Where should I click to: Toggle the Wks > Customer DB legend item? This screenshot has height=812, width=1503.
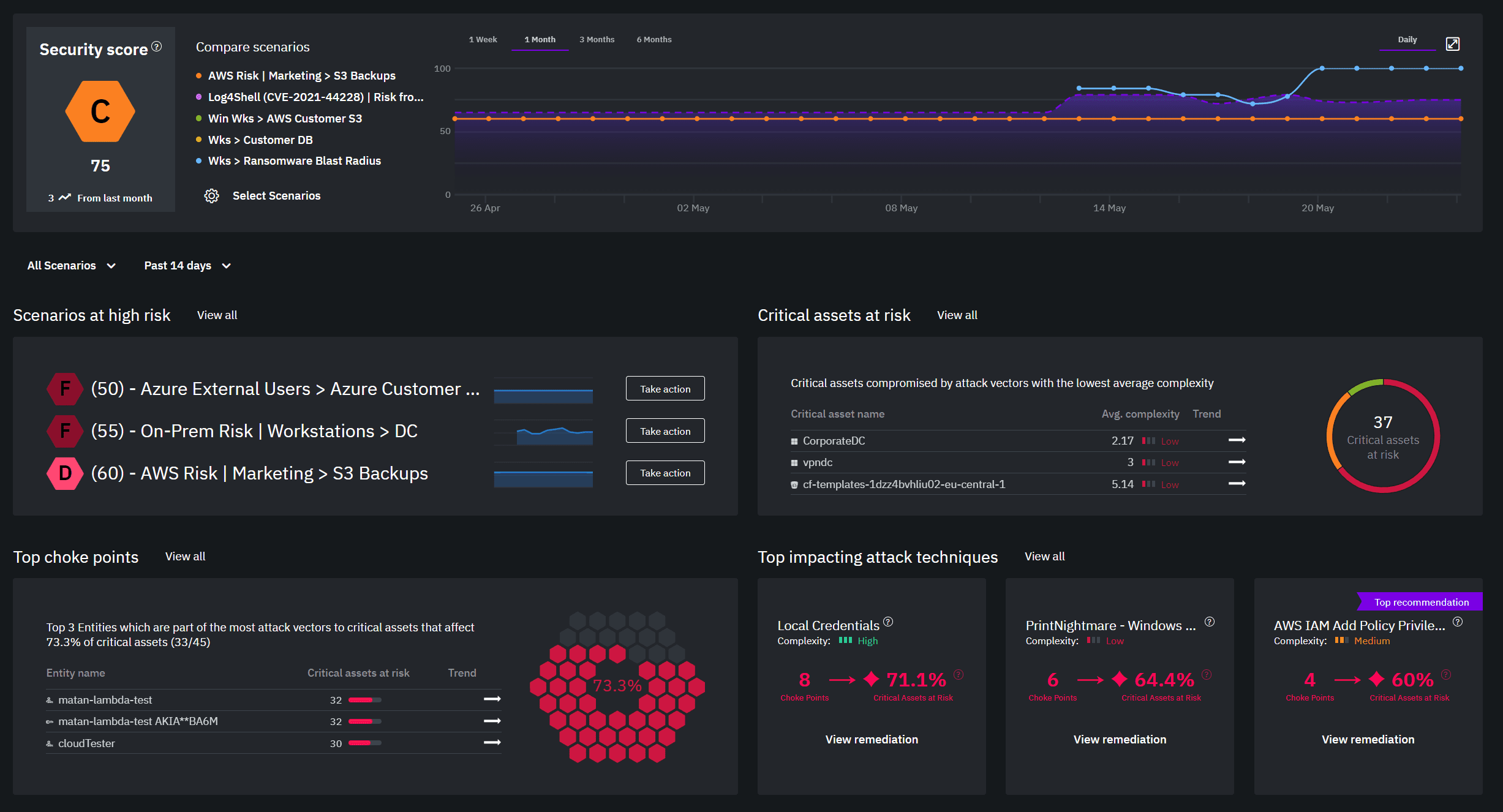click(260, 140)
